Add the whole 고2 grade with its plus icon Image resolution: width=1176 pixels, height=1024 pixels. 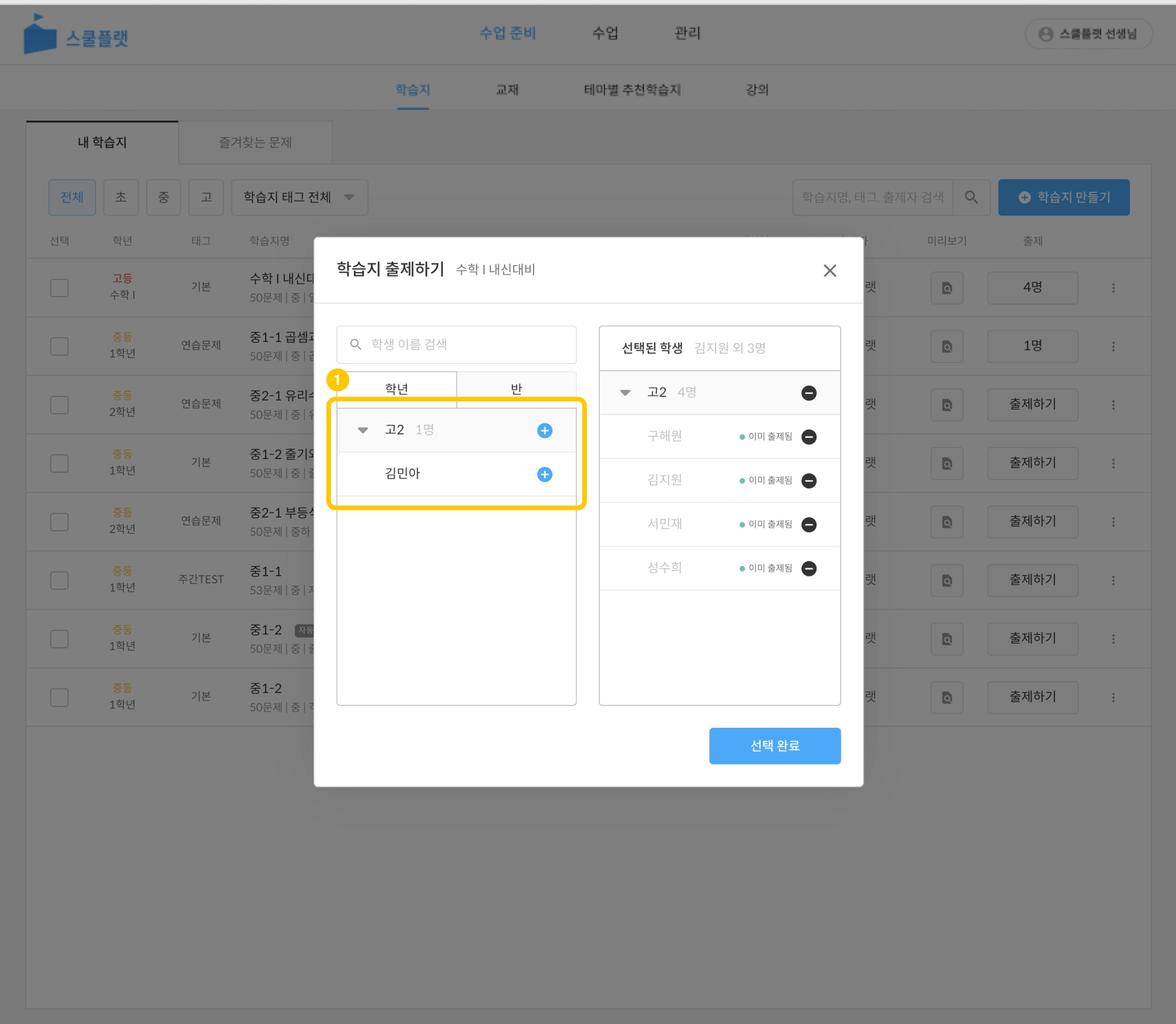544,430
